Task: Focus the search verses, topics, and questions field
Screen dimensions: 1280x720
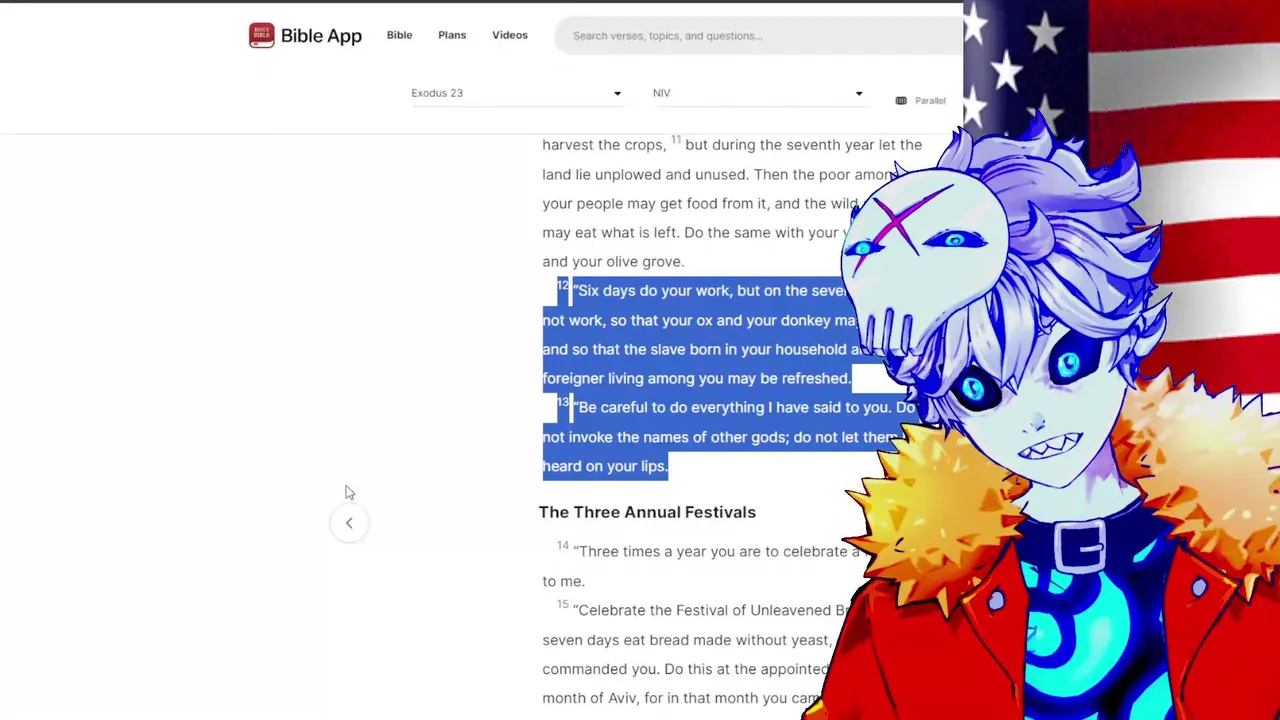Action: tap(760, 36)
